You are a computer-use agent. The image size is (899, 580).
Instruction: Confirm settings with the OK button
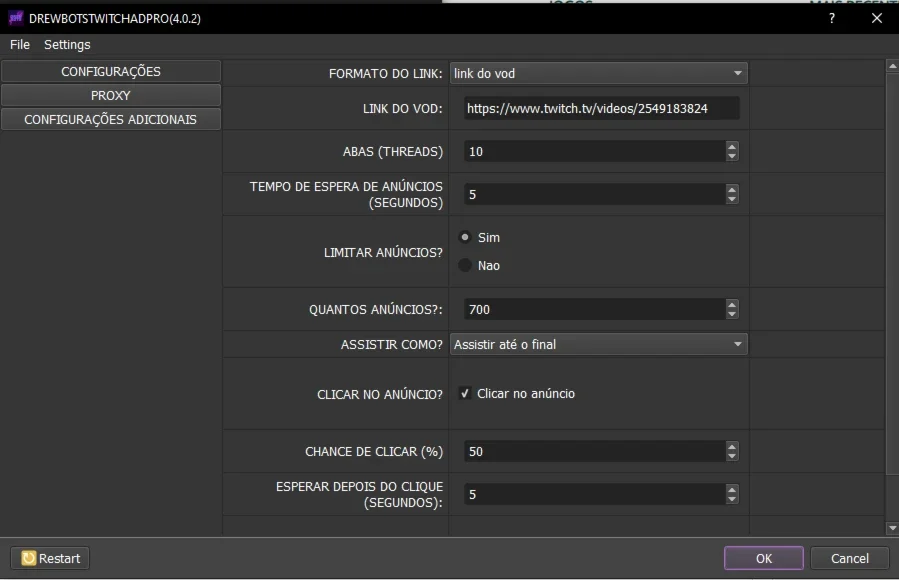click(764, 558)
